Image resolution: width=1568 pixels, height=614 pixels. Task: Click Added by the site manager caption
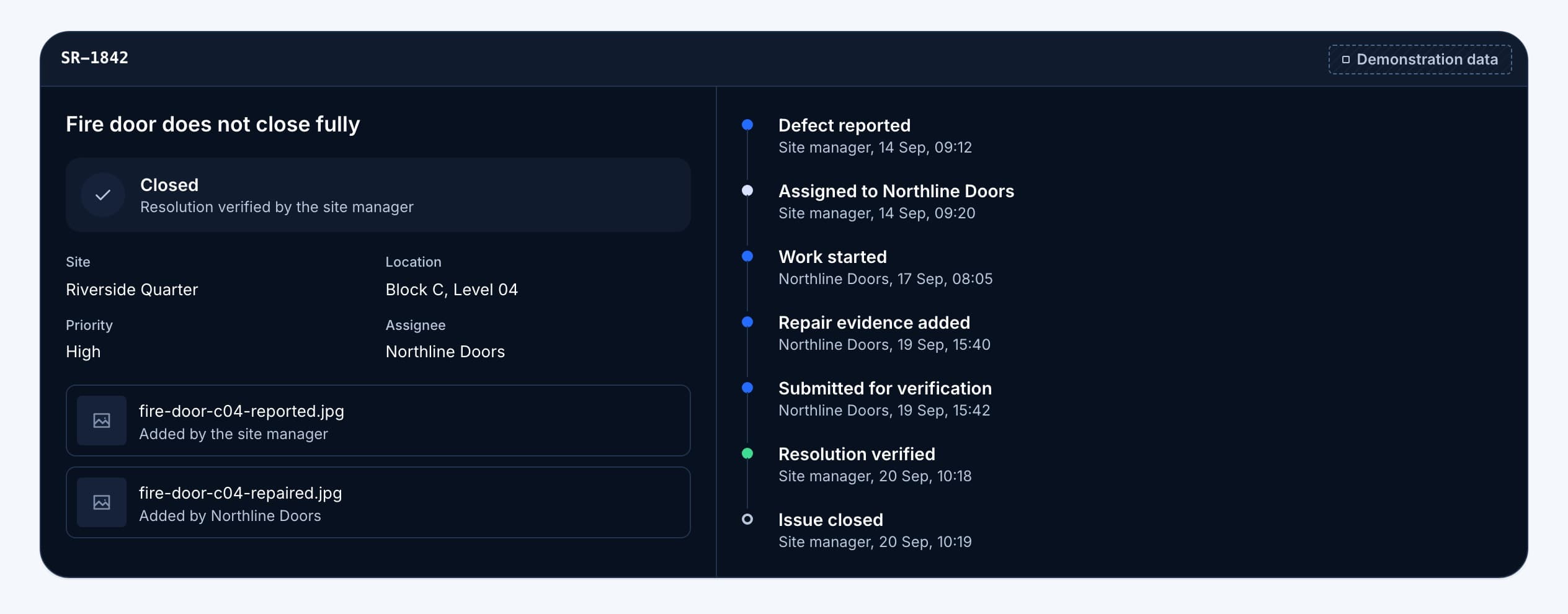233,434
